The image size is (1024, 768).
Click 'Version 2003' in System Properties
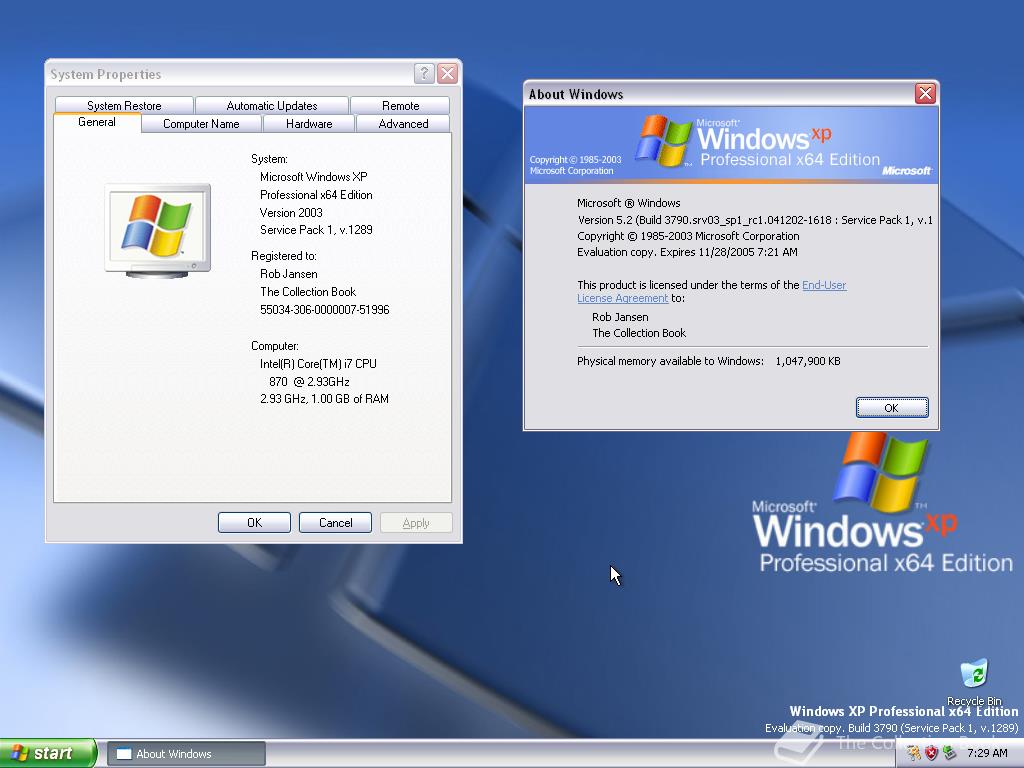click(x=291, y=213)
